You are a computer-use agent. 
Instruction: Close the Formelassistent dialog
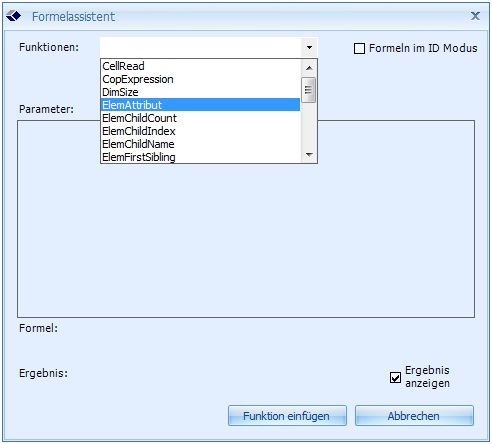(475, 16)
